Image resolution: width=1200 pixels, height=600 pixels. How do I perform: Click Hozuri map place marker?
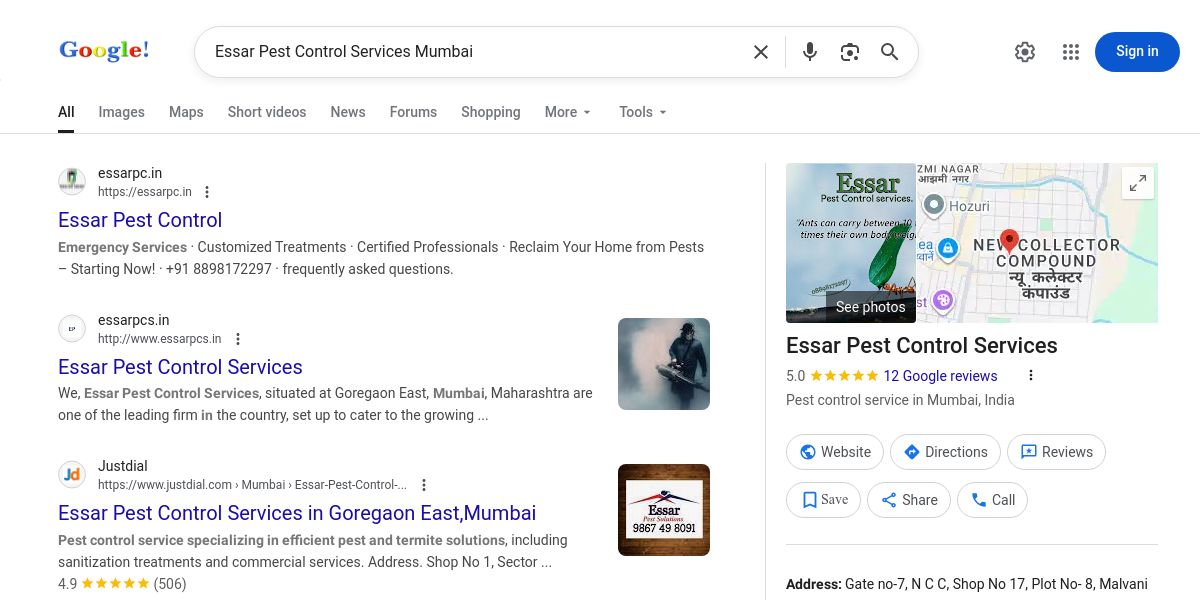tap(934, 205)
